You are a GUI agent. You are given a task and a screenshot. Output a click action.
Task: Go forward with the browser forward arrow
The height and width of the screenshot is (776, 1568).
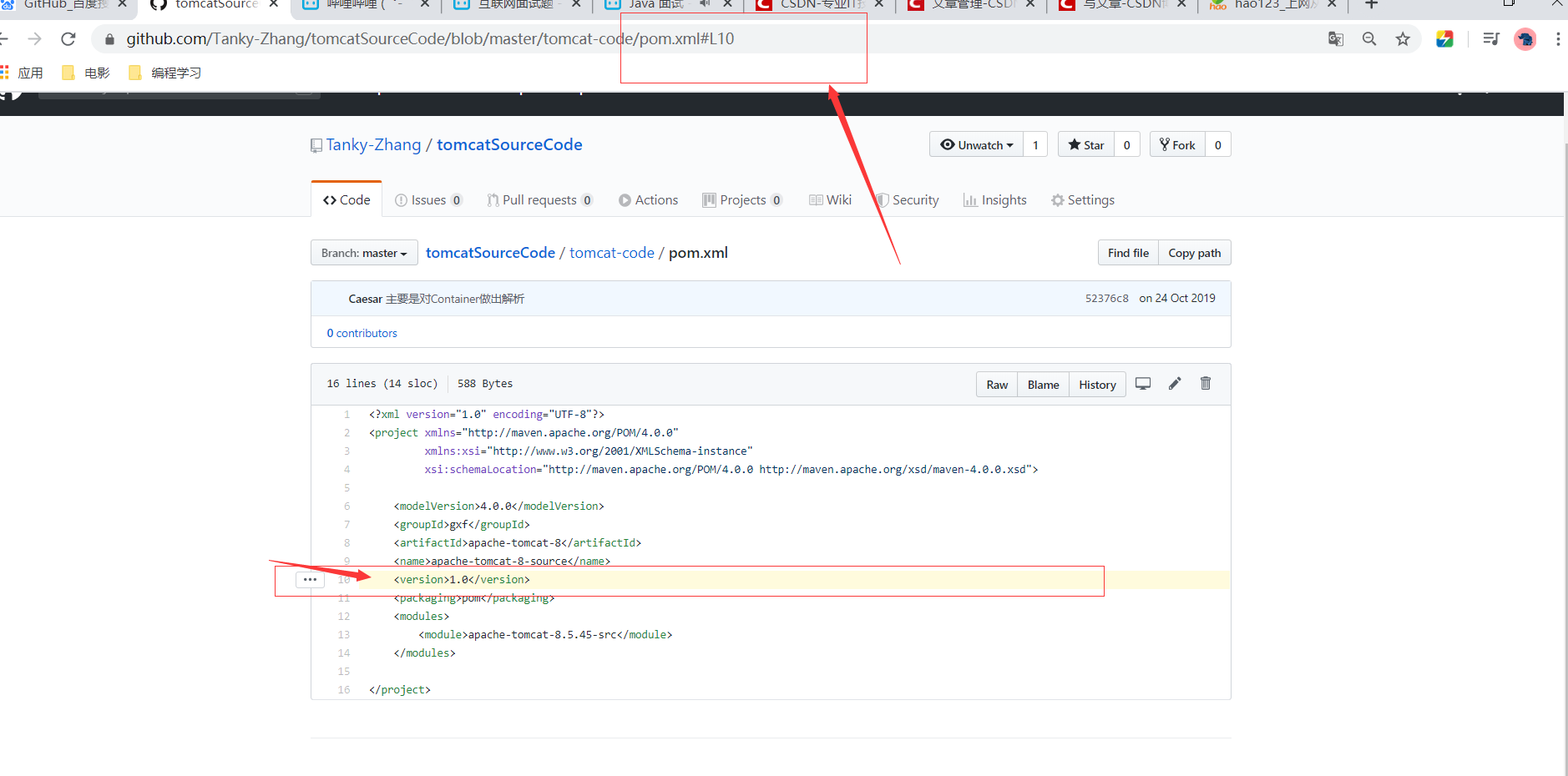tap(34, 39)
